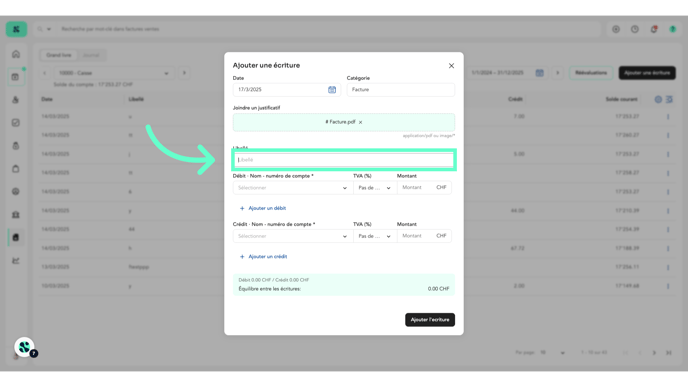688x387 pixels.
Task: Click the search magnifier icon
Action: tap(40, 29)
